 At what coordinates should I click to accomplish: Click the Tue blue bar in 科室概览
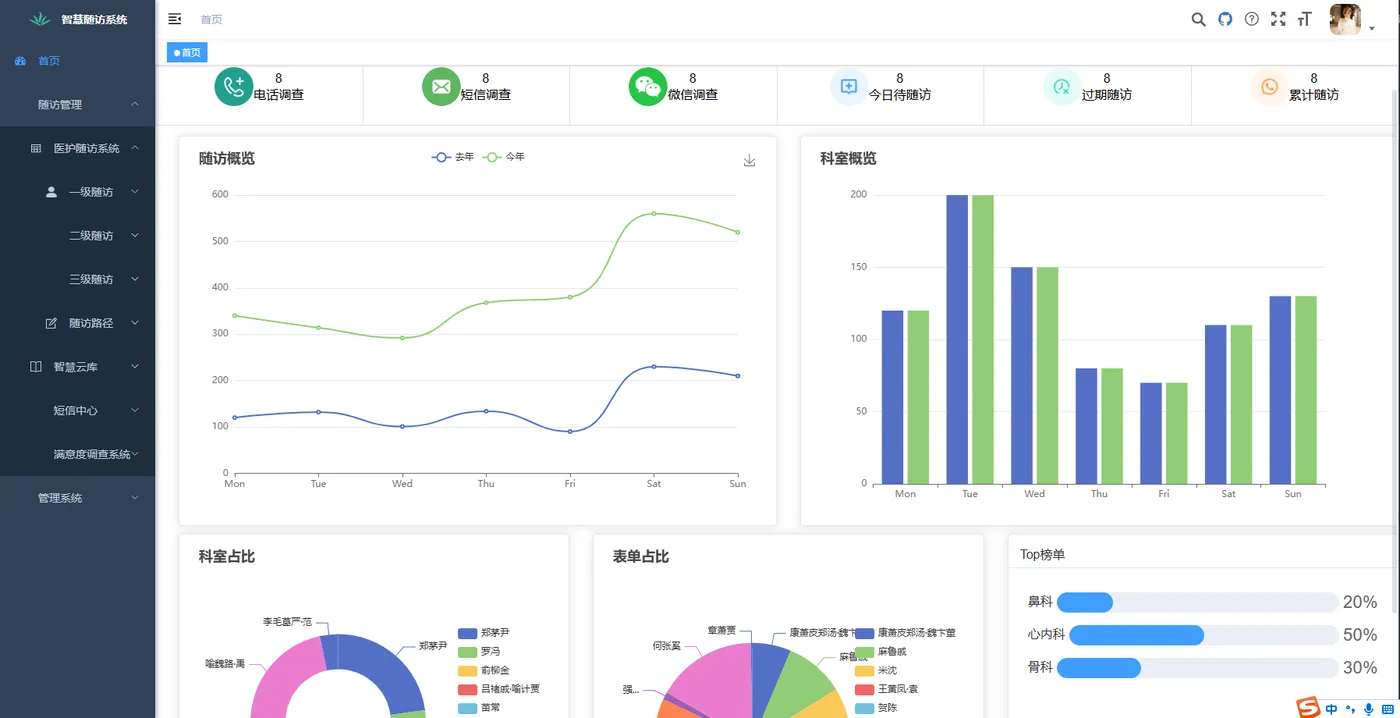click(957, 340)
